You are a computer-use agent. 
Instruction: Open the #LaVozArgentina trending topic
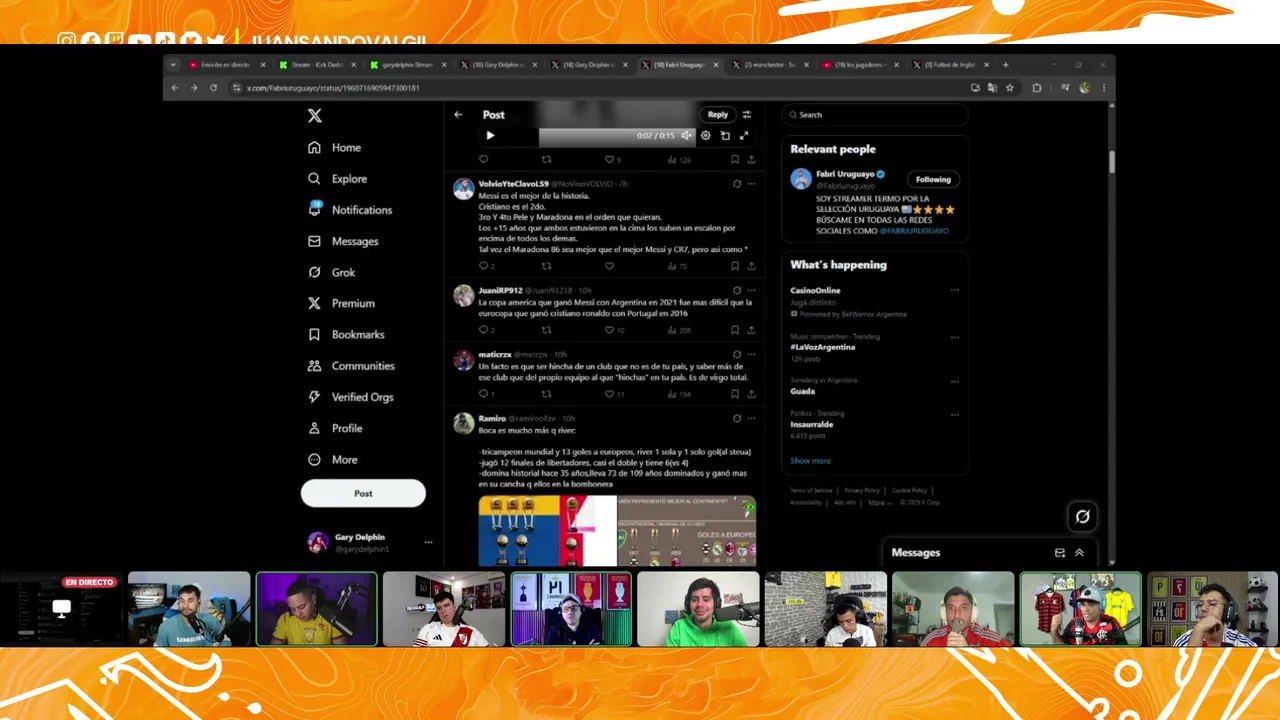(x=822, y=347)
